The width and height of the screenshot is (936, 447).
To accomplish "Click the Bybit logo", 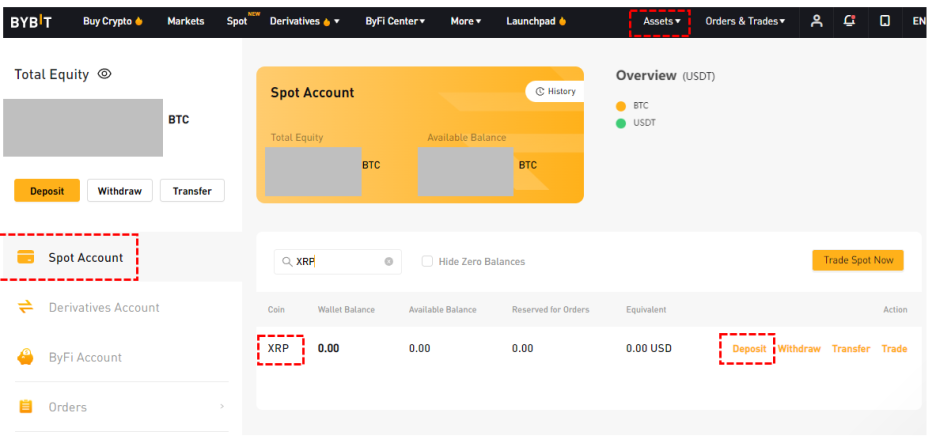I will click(x=31, y=22).
